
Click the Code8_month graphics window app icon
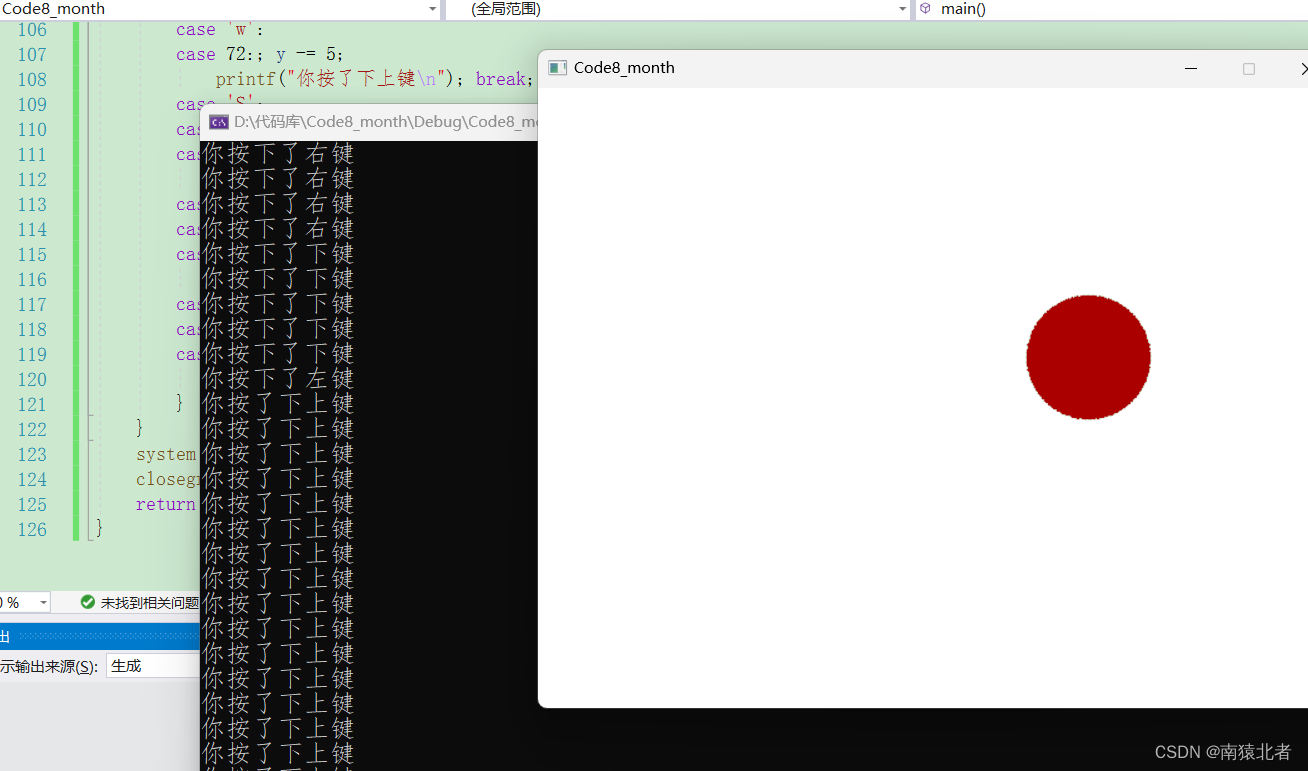[557, 68]
